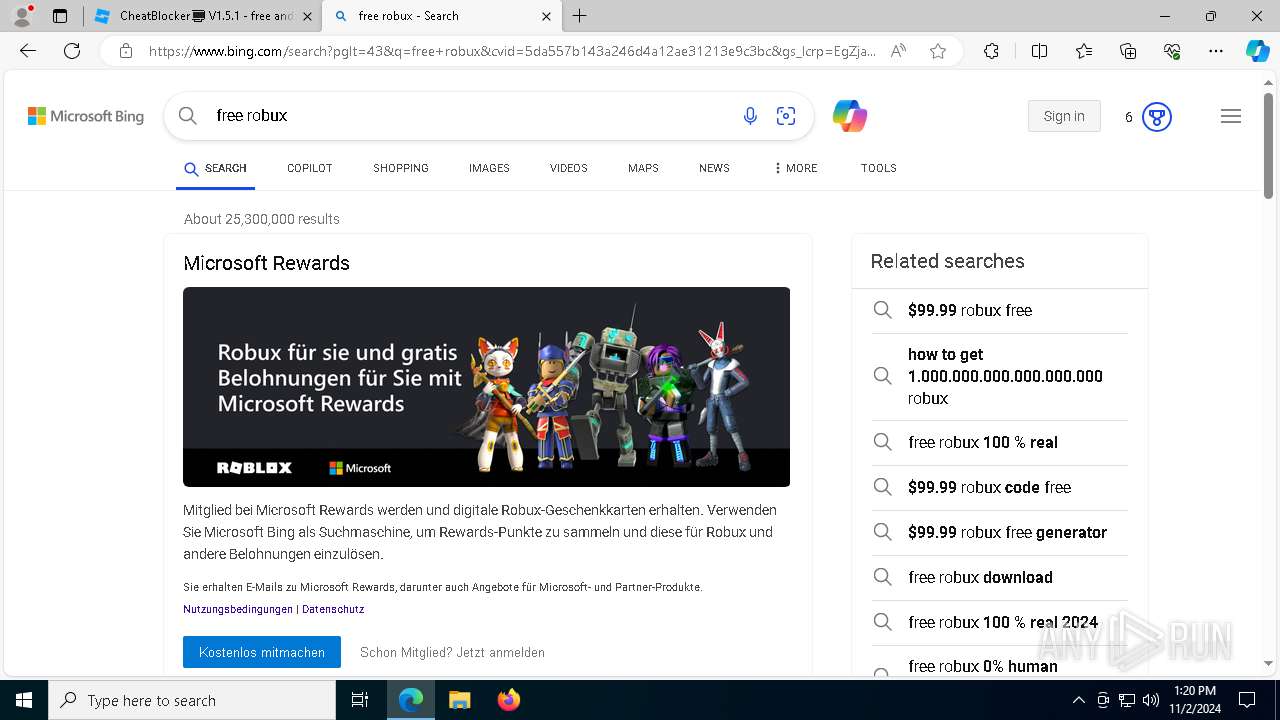This screenshot has height=720, width=1280.
Task: Click the Sign in button
Action: pyautogui.click(x=1064, y=116)
